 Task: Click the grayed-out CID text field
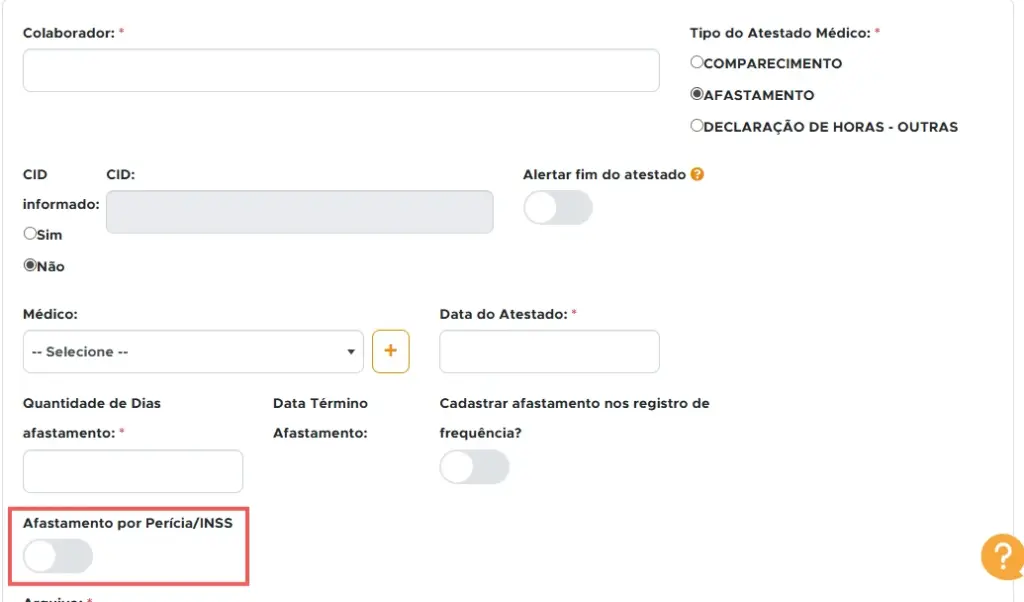pyautogui.click(x=299, y=212)
